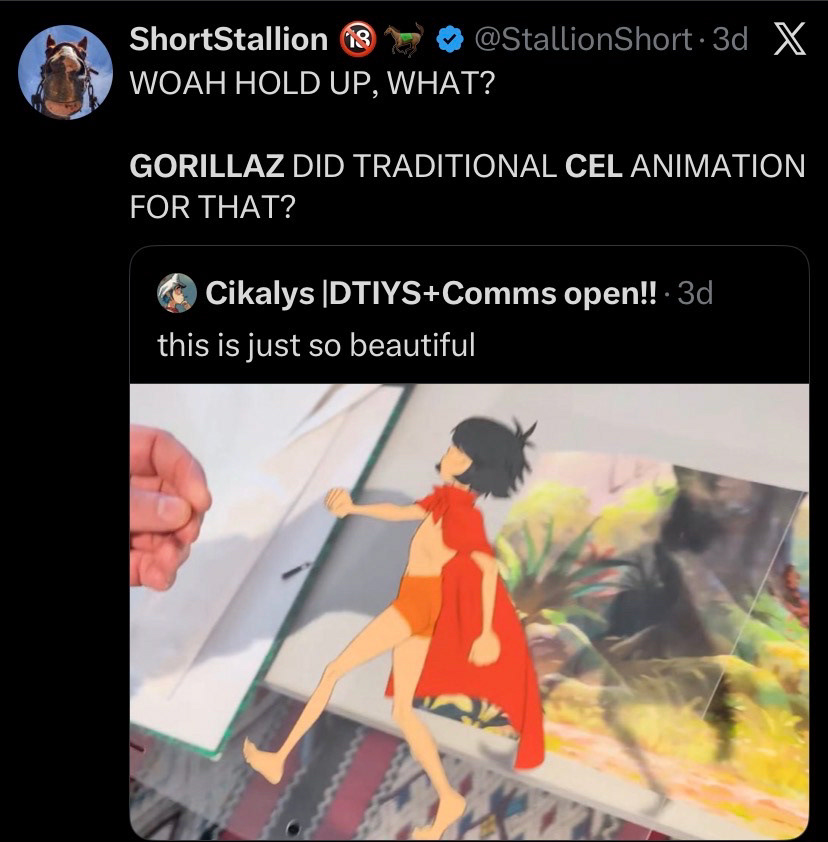
Task: Open the ShortStallion display name
Action: pyautogui.click(x=229, y=39)
